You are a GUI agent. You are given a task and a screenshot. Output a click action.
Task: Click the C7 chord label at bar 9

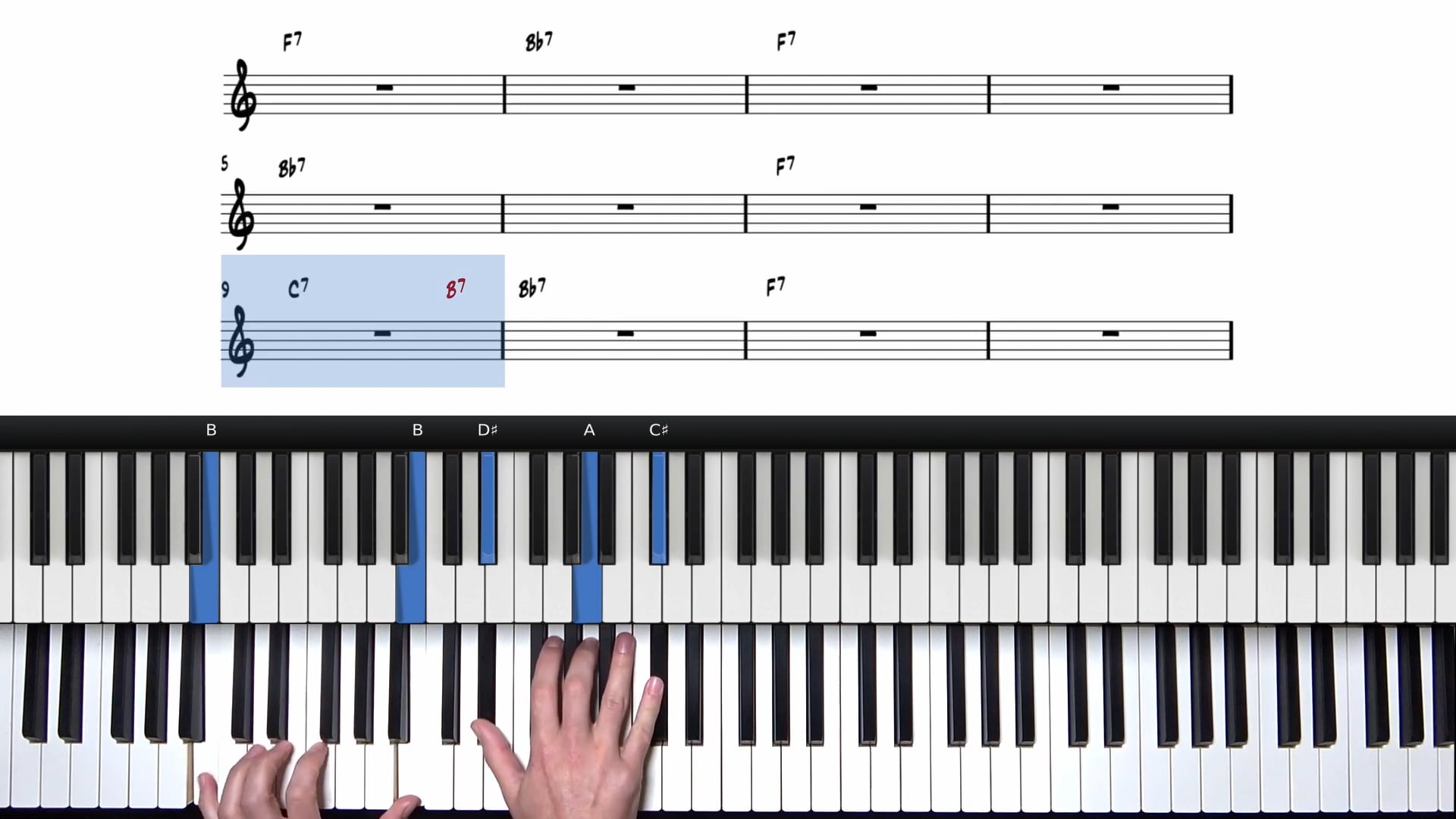298,289
